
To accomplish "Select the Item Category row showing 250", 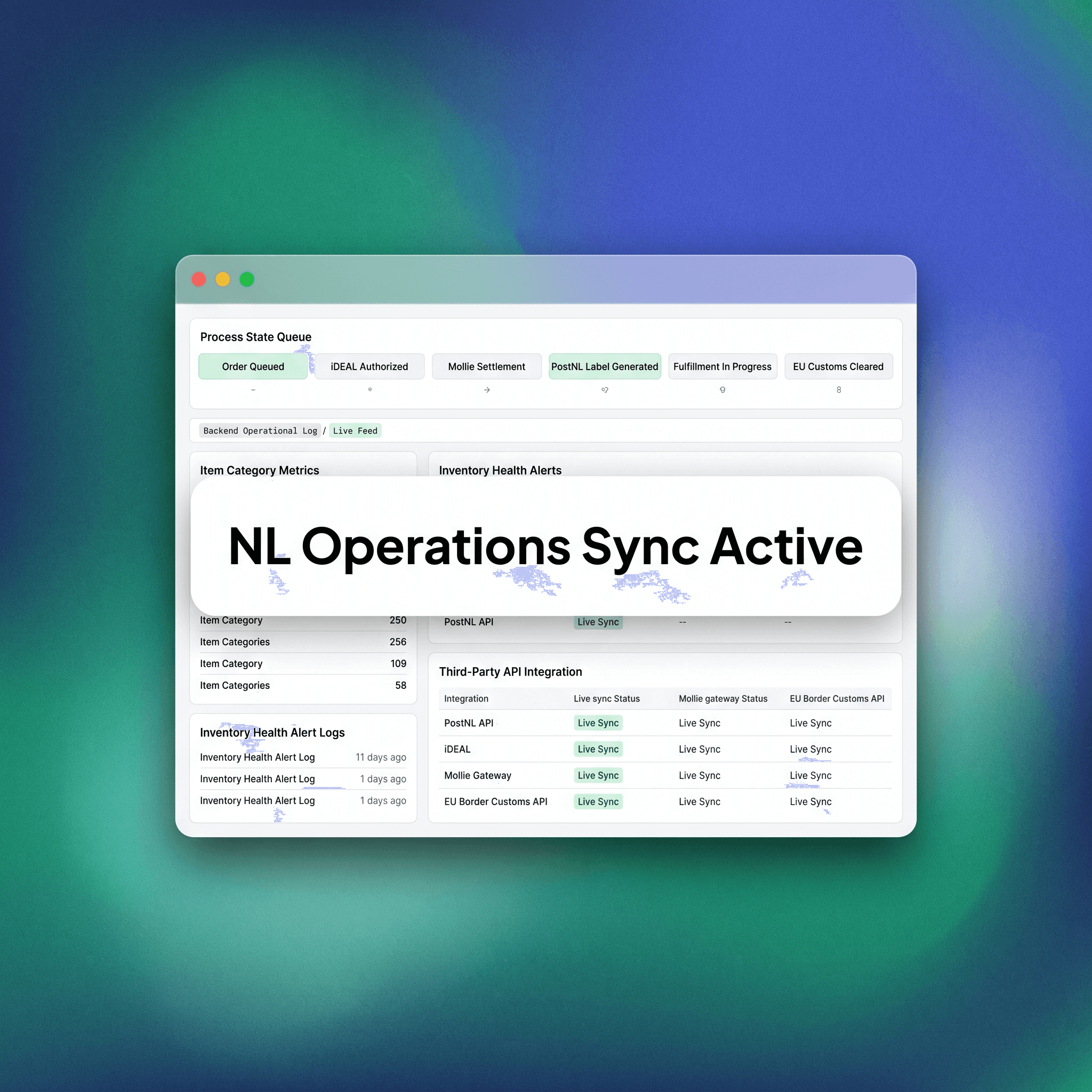I will click(x=303, y=620).
